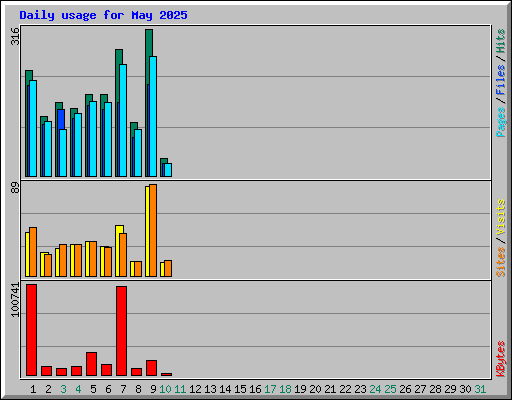Viewport: 512px width, 400px height.
Task: Click the KBytes legend label
Action: 501,359
